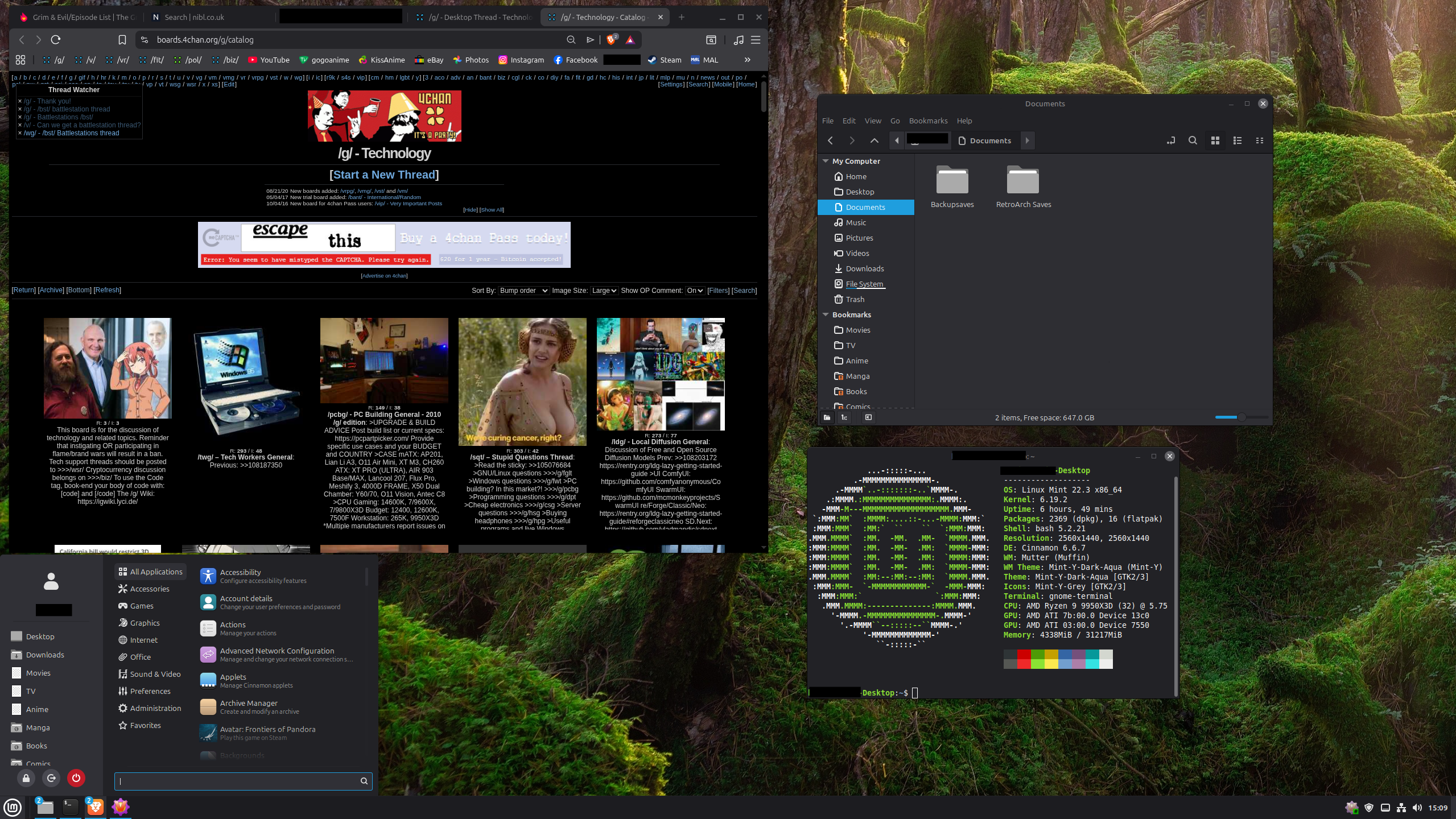Show tree view in the file manager sidebar
The image size is (1456, 819).
pyautogui.click(x=844, y=417)
